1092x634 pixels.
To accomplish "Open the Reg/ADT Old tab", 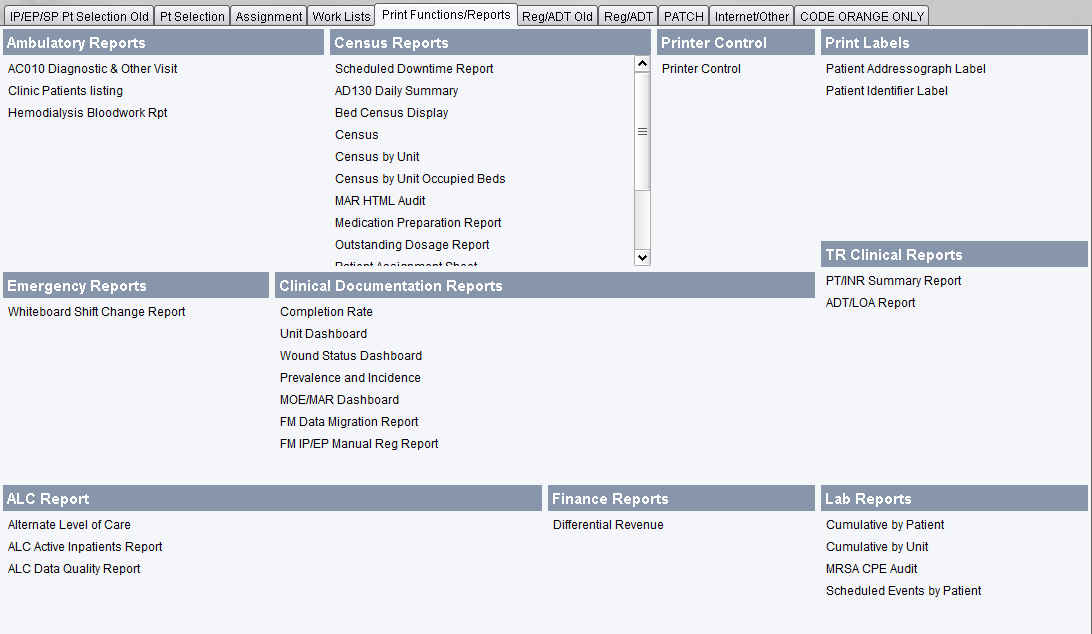I will coord(557,15).
